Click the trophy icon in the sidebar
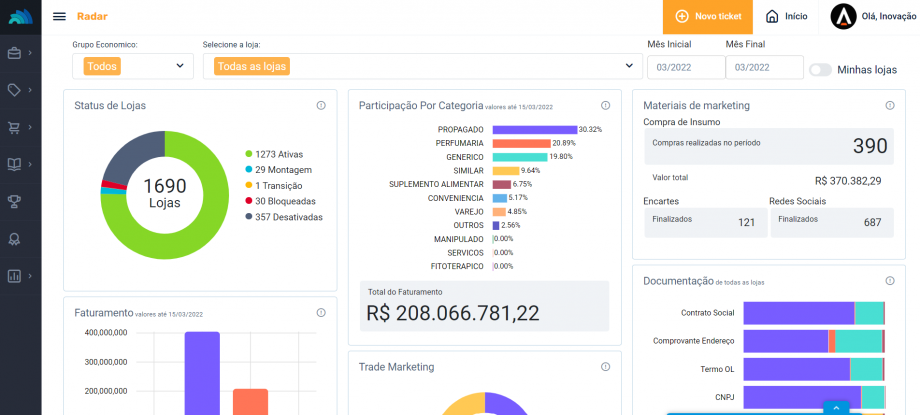Viewport: 920px width, 415px height. [x=15, y=201]
